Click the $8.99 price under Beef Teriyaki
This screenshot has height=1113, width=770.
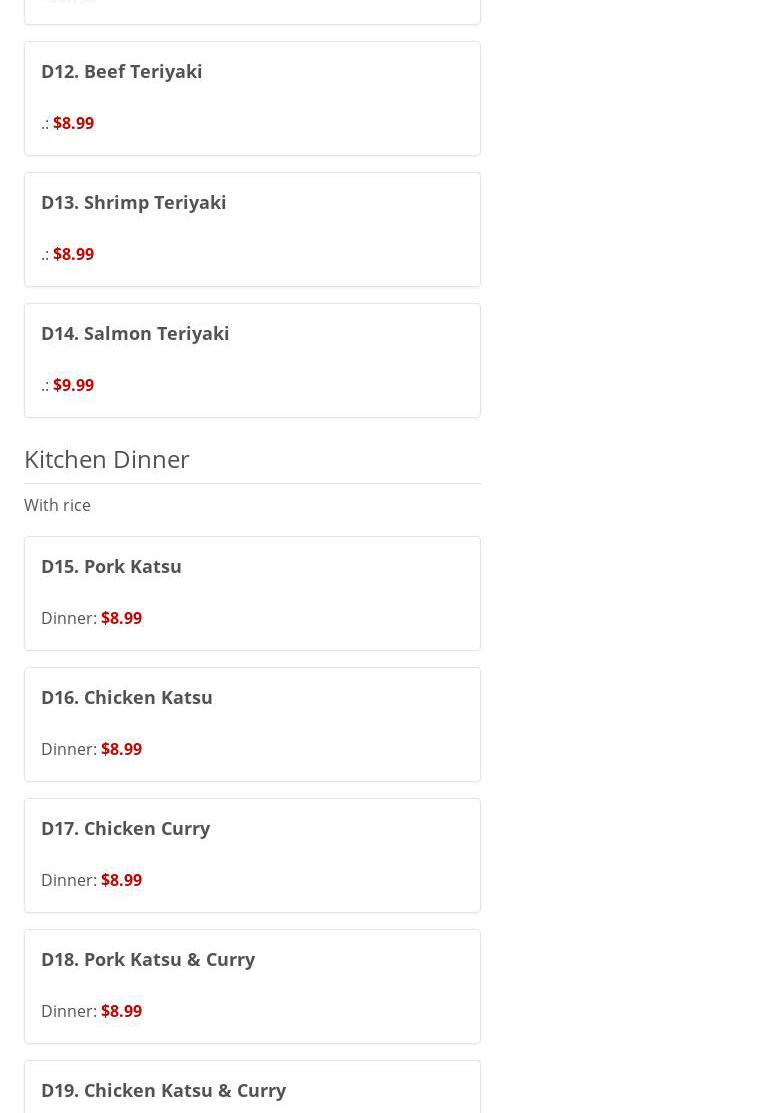coord(73,124)
